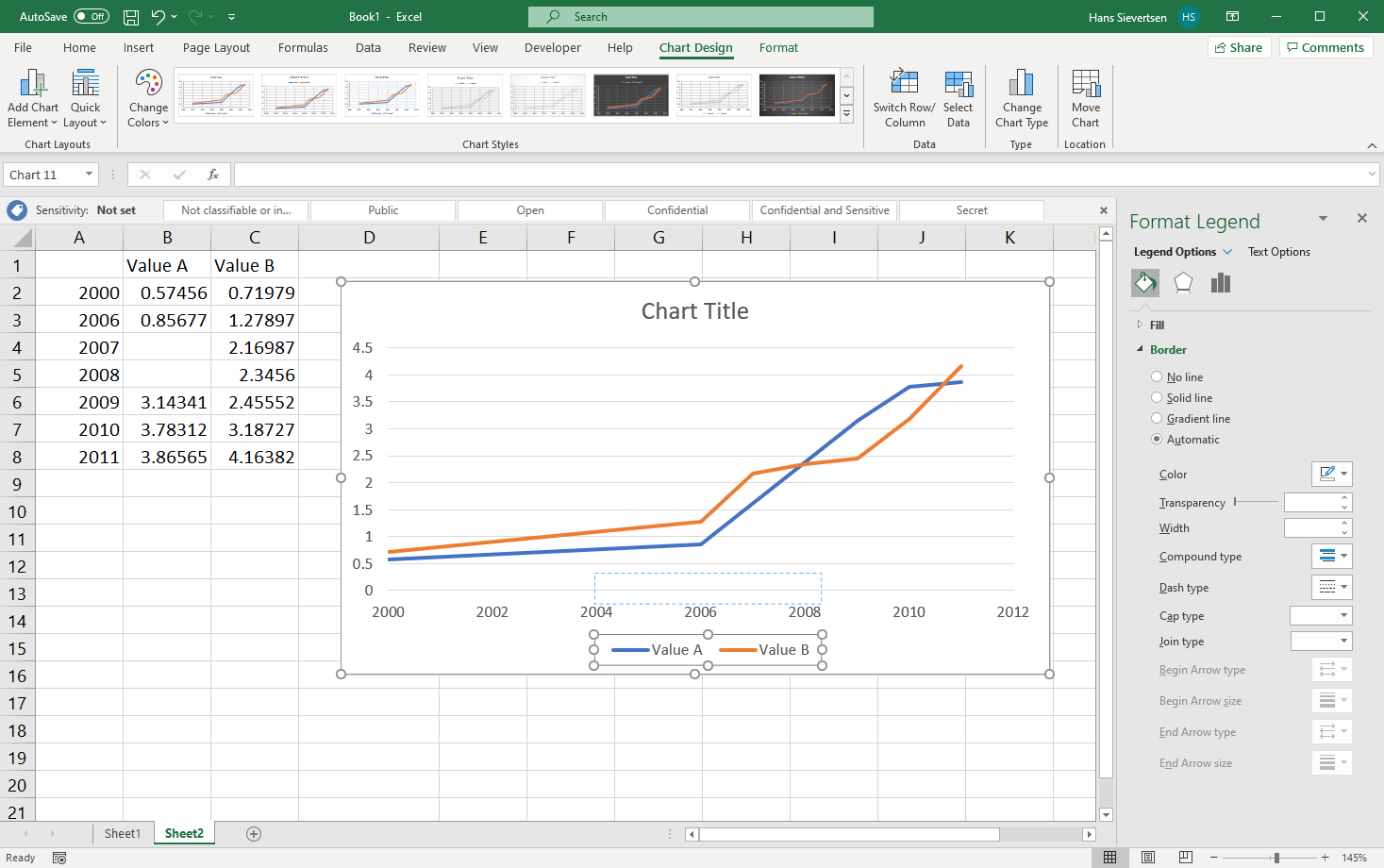Close the Format Legend pane

point(1362,218)
